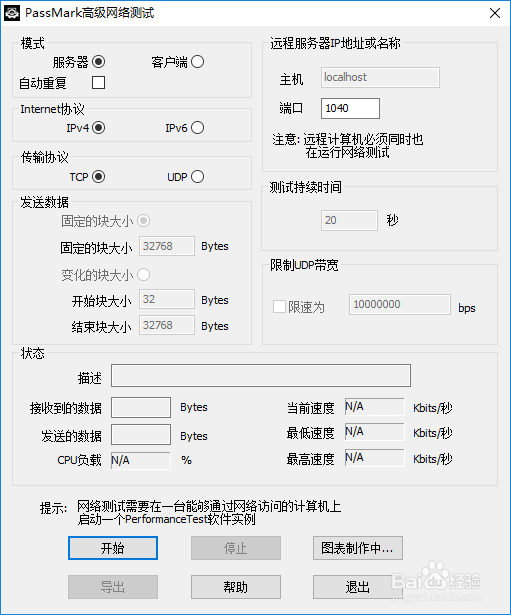Click the bps unit label
Viewport: 511px width, 615px height.
[x=467, y=308]
